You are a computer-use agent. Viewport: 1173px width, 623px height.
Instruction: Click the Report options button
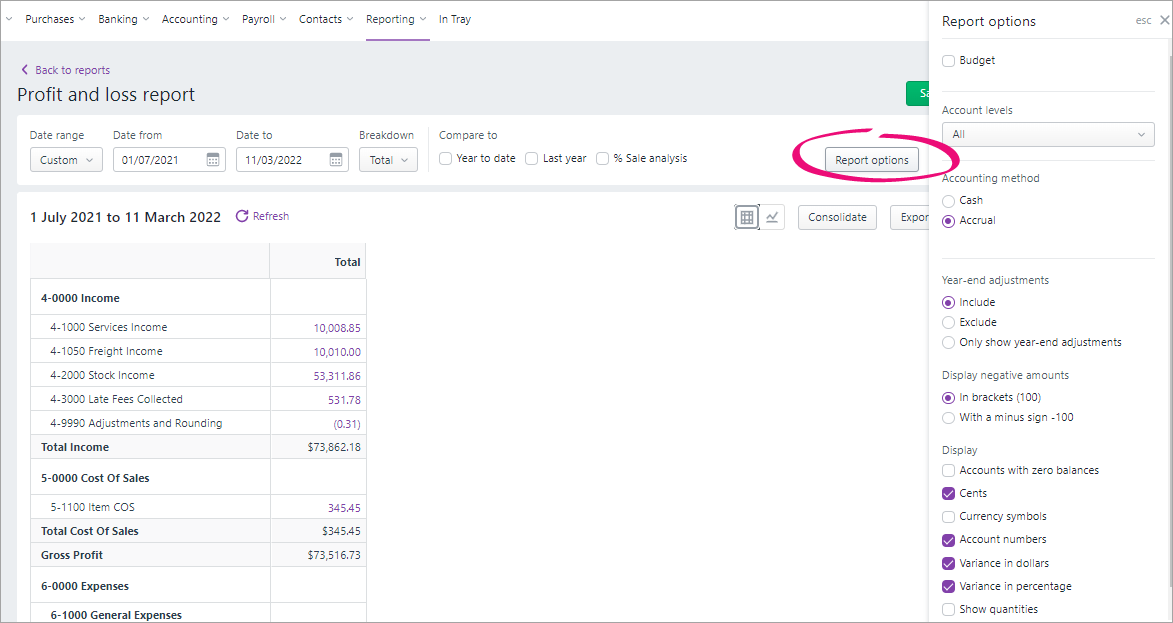[872, 160]
